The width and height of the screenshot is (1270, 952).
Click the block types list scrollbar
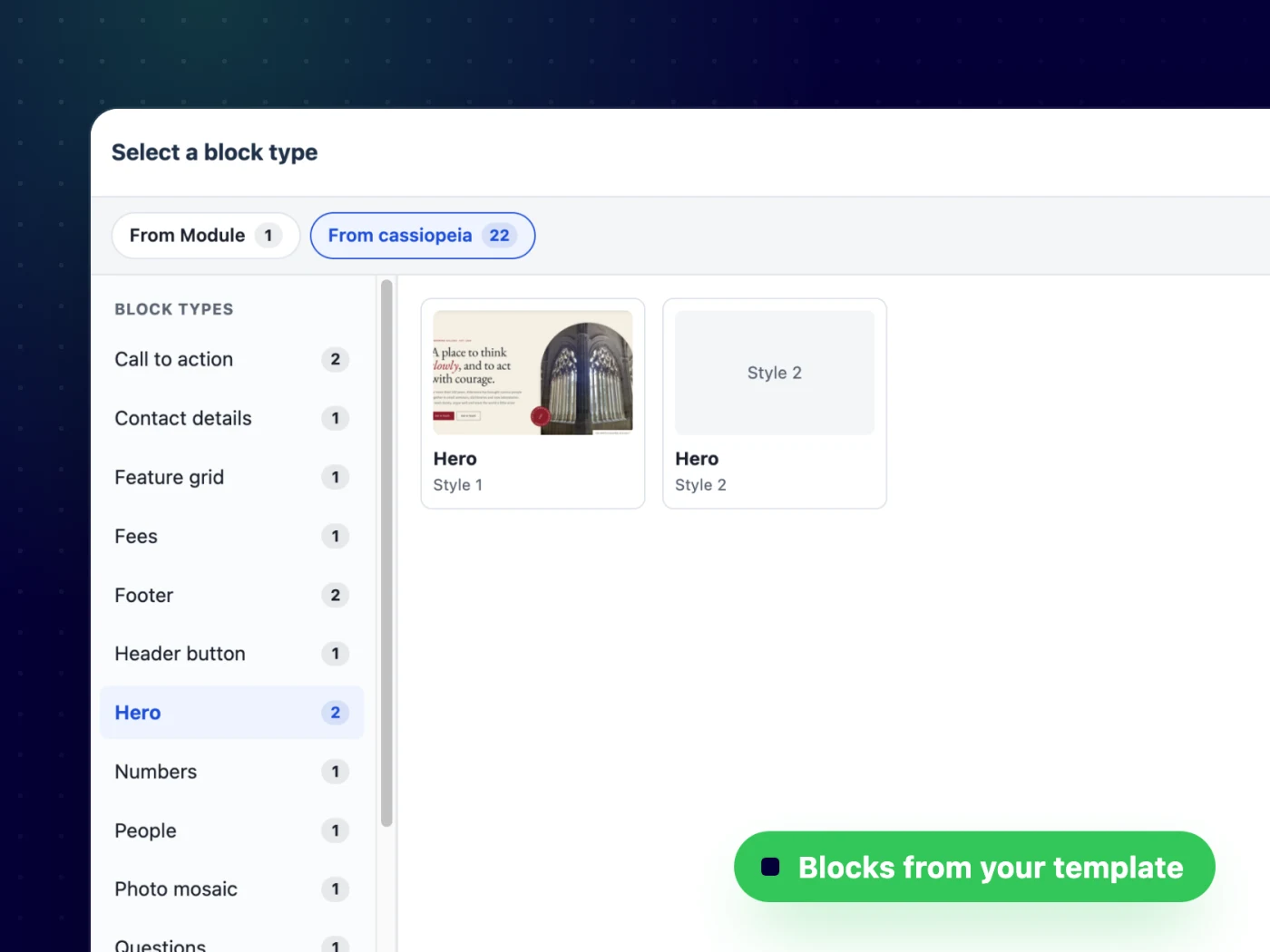tap(386, 553)
